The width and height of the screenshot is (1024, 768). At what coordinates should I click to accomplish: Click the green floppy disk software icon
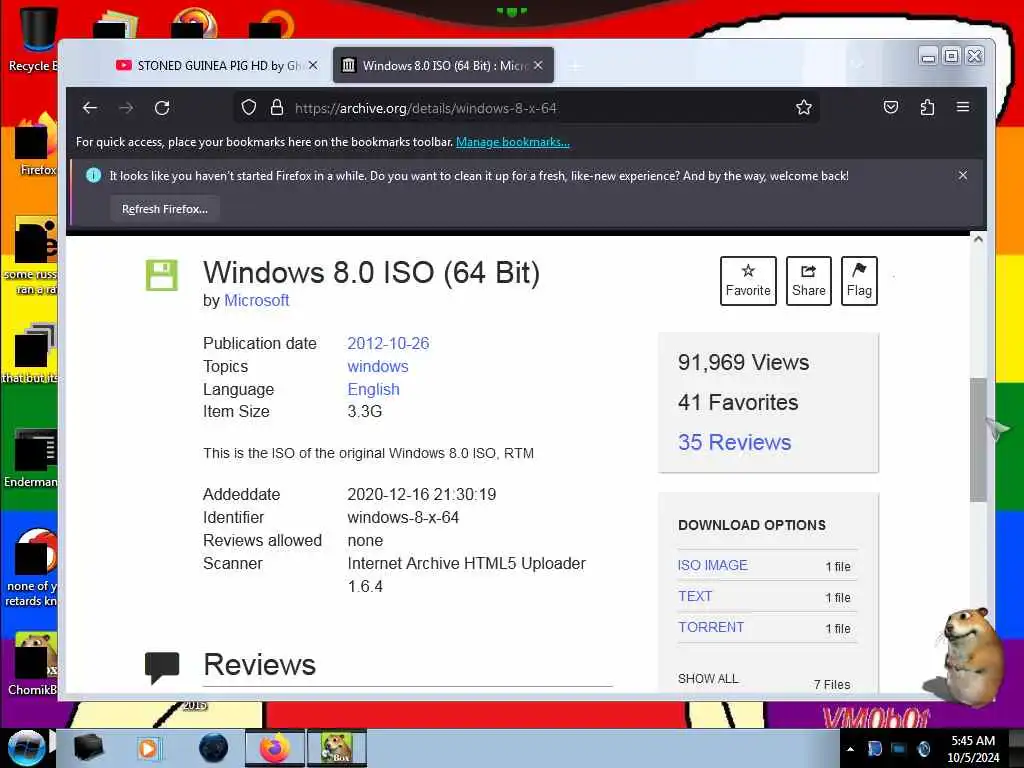(161, 275)
